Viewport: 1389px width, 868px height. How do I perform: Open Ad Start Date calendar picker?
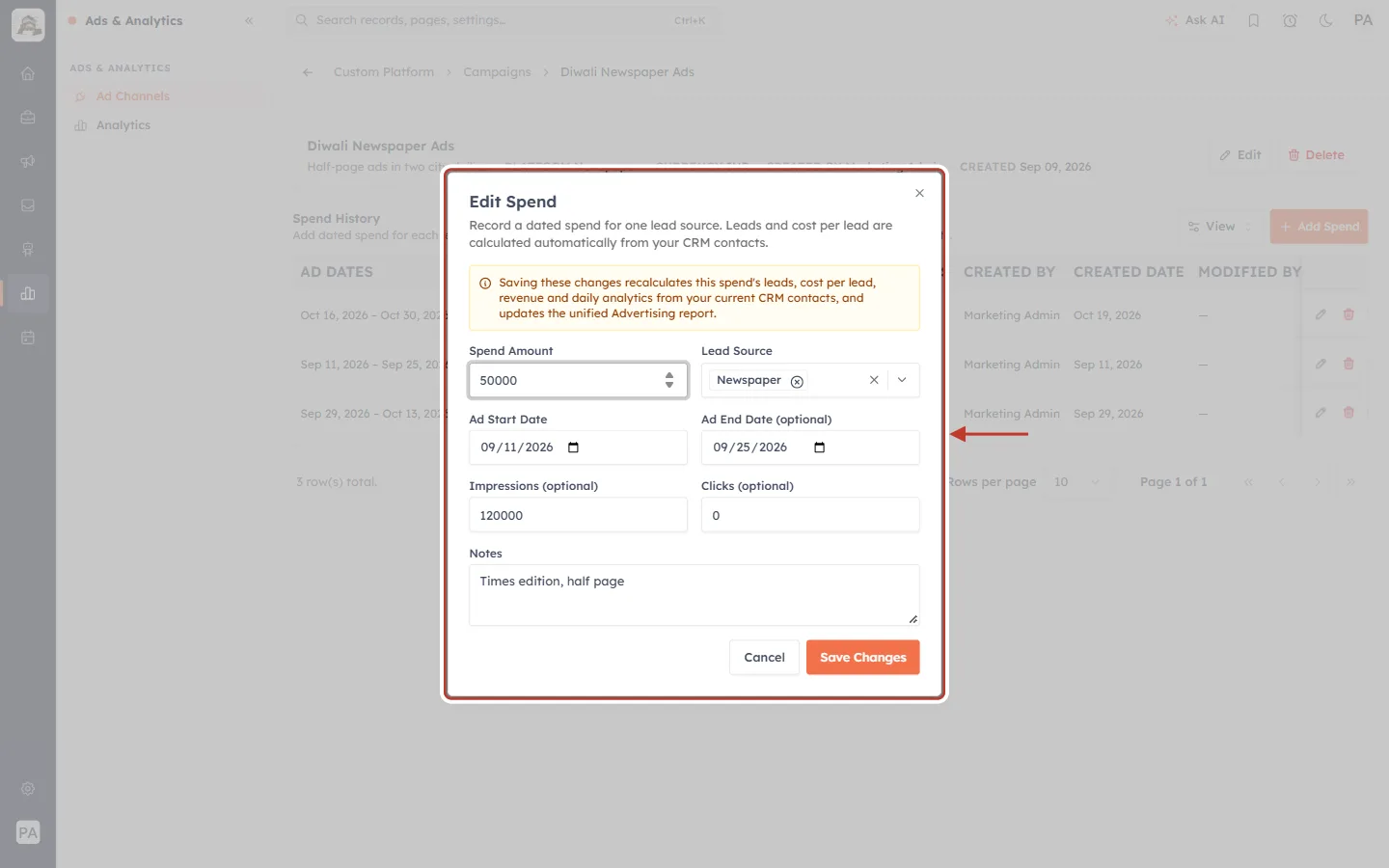click(573, 448)
